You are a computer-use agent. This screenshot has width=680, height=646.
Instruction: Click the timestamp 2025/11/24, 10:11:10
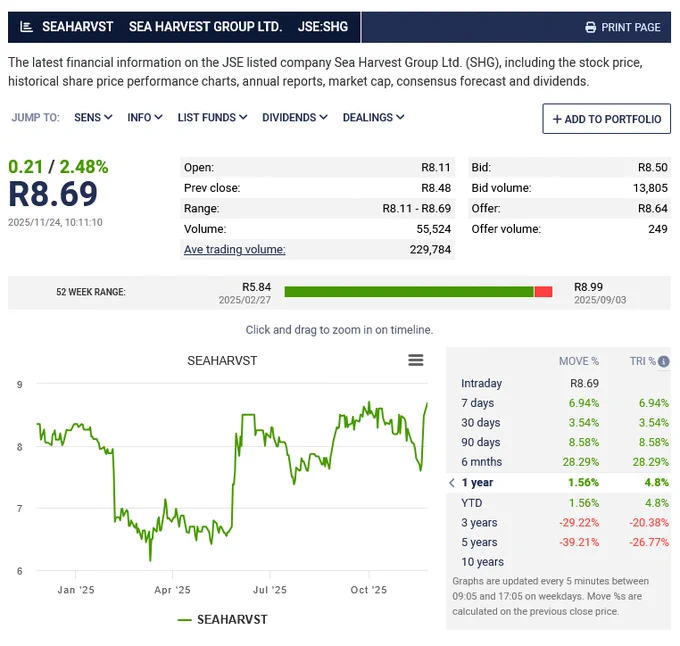55,222
